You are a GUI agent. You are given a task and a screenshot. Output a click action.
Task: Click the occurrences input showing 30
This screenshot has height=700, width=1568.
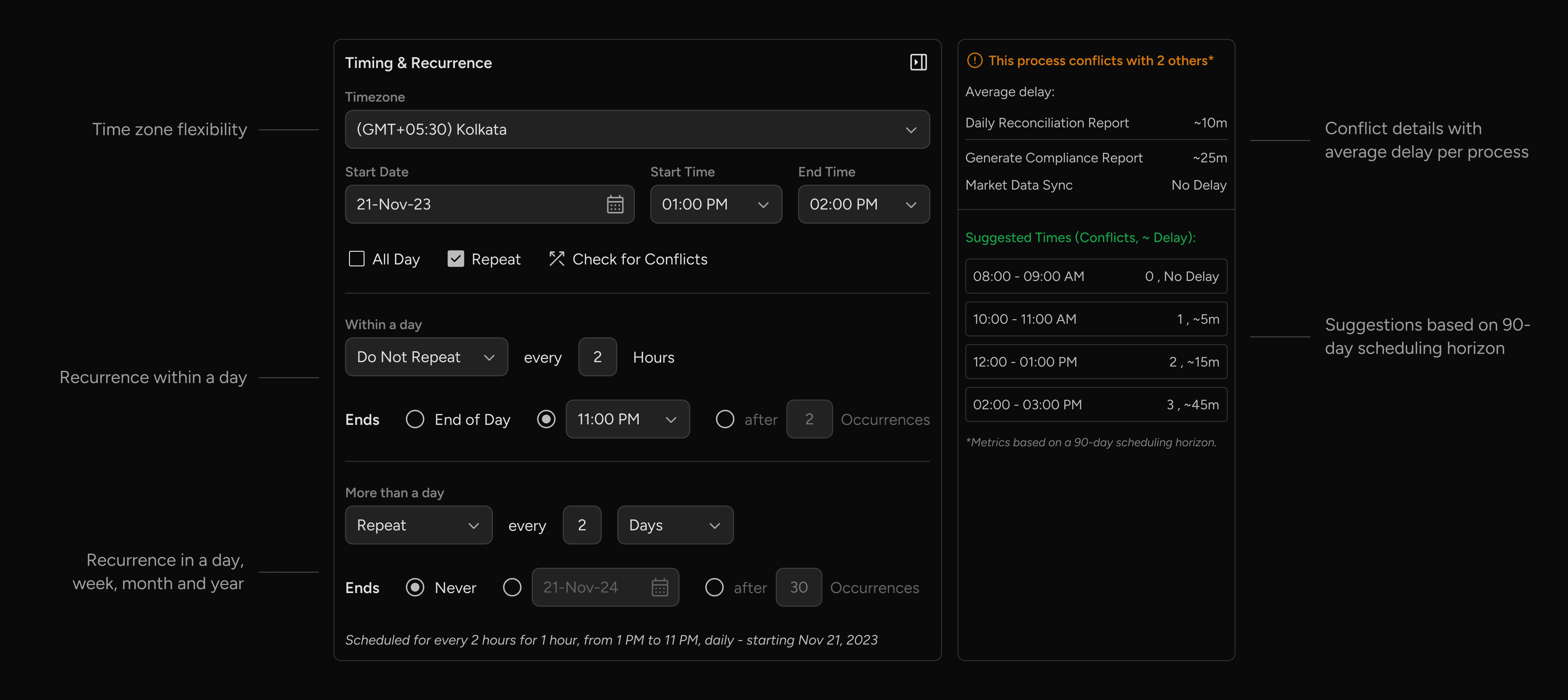point(799,587)
